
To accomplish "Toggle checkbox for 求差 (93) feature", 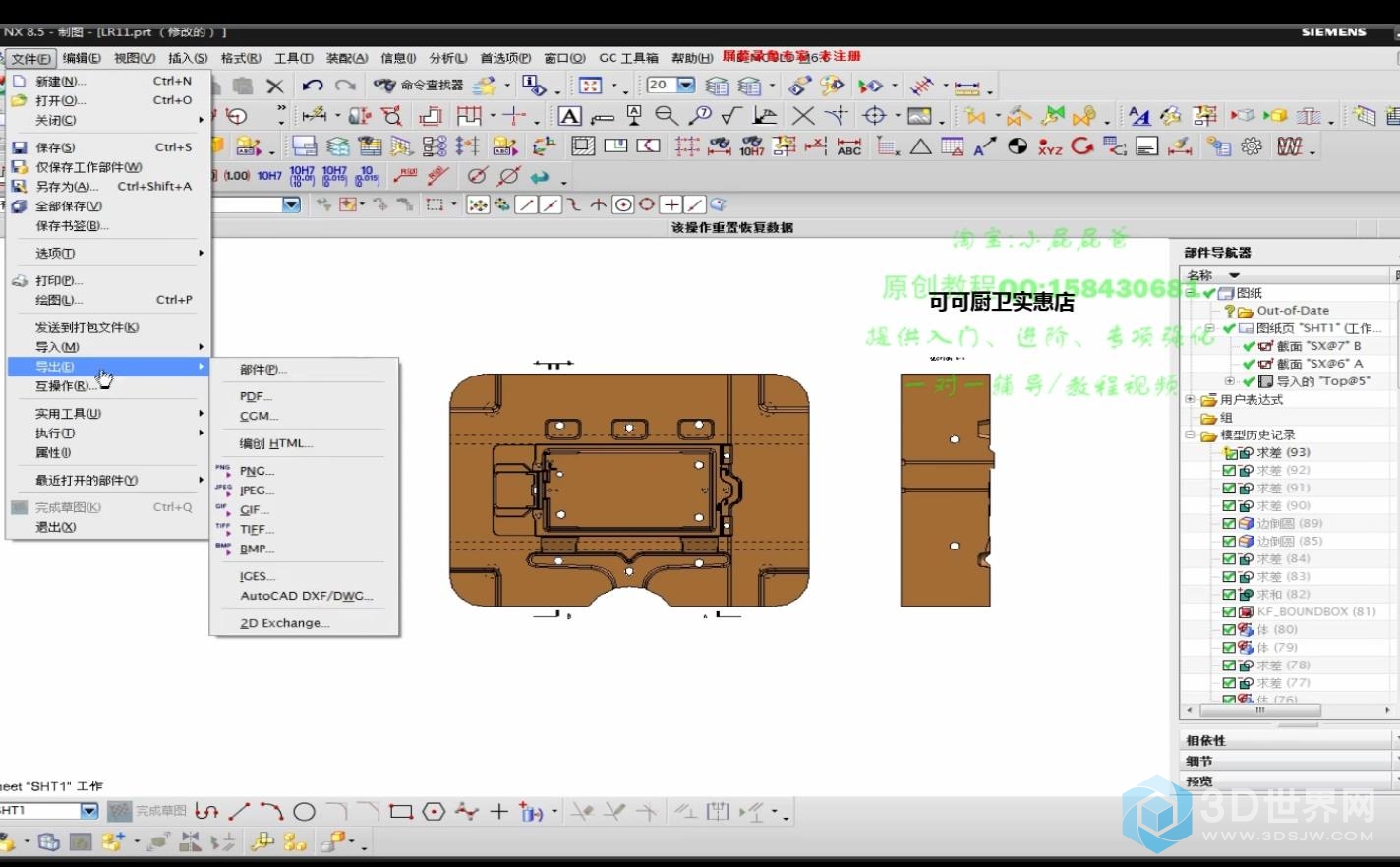I will pos(1229,453).
